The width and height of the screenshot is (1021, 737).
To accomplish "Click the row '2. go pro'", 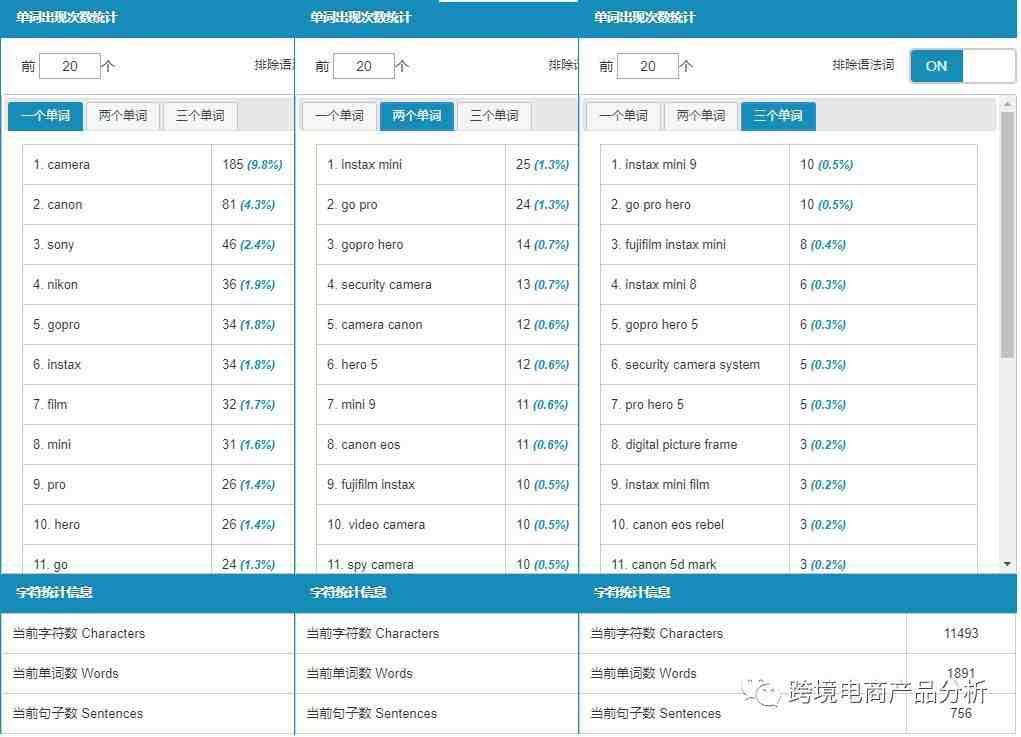I will 447,204.
